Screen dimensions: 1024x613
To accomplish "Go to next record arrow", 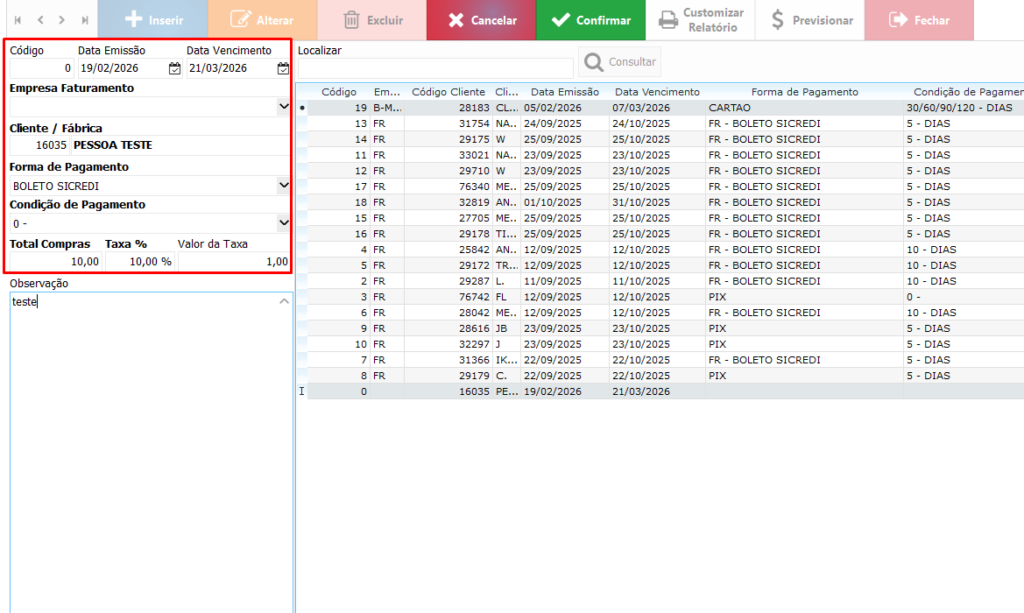I will pos(62,20).
